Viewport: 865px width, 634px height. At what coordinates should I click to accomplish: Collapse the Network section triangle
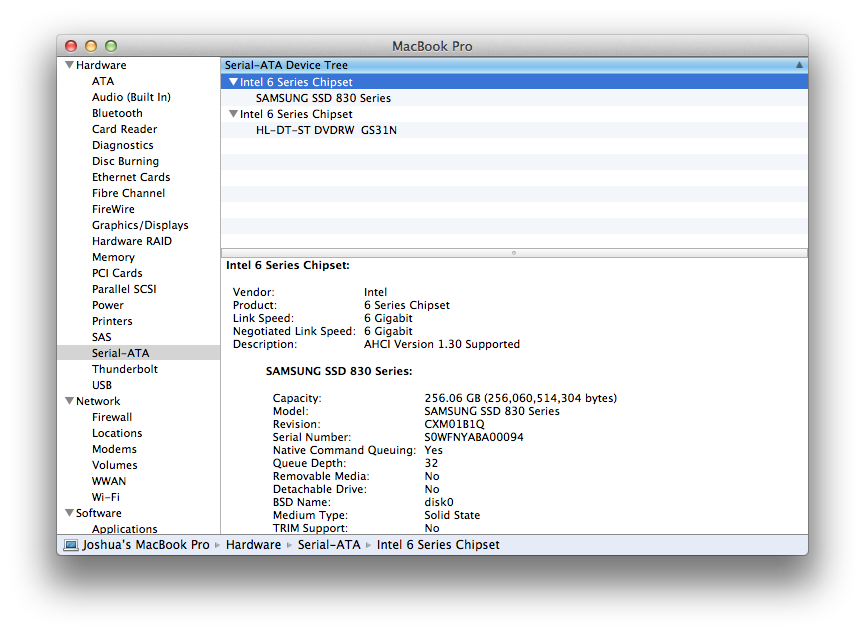click(x=70, y=401)
